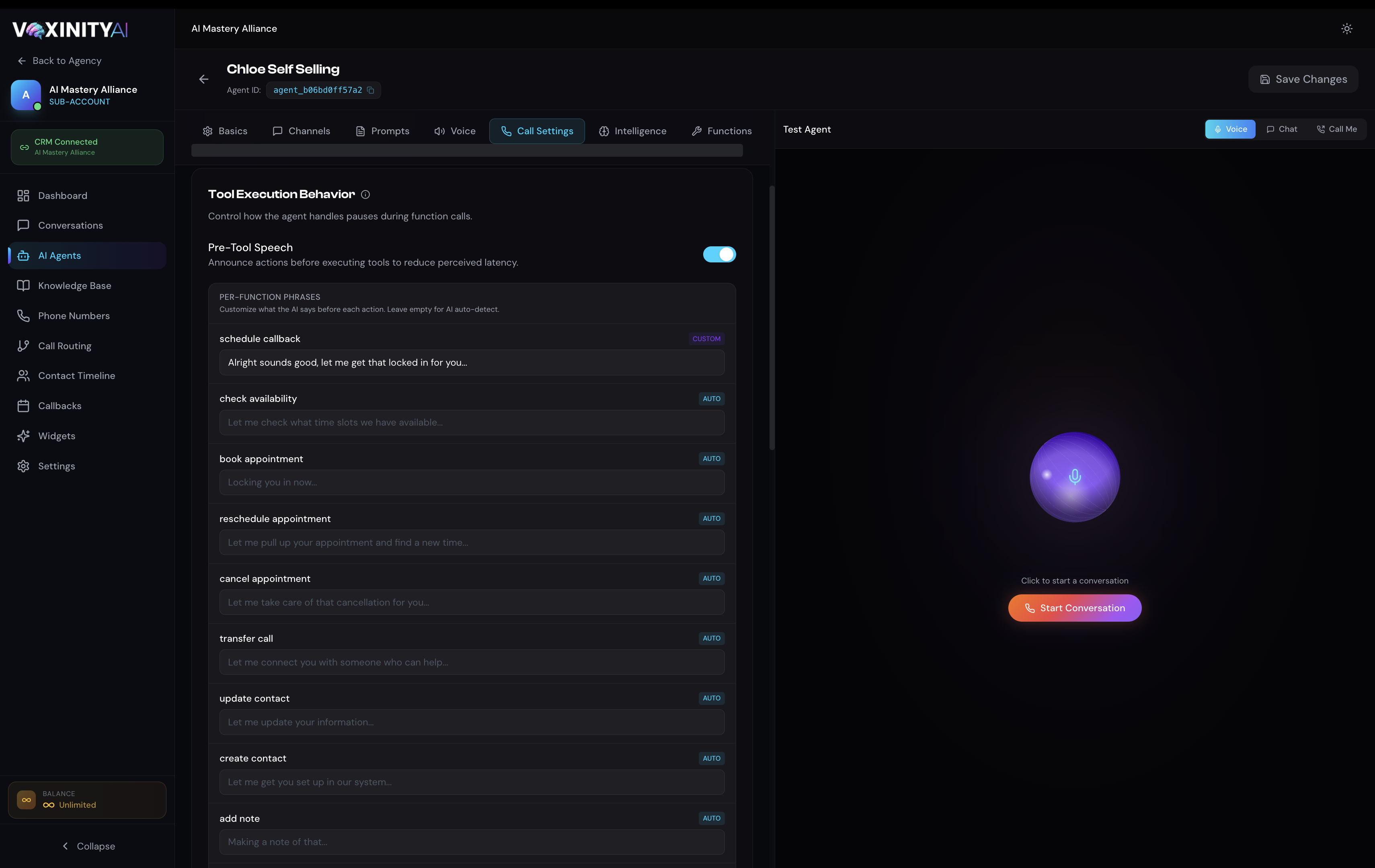Click the gear icon on the Basics tab
Screen dimensions: 1375x868
(208, 131)
